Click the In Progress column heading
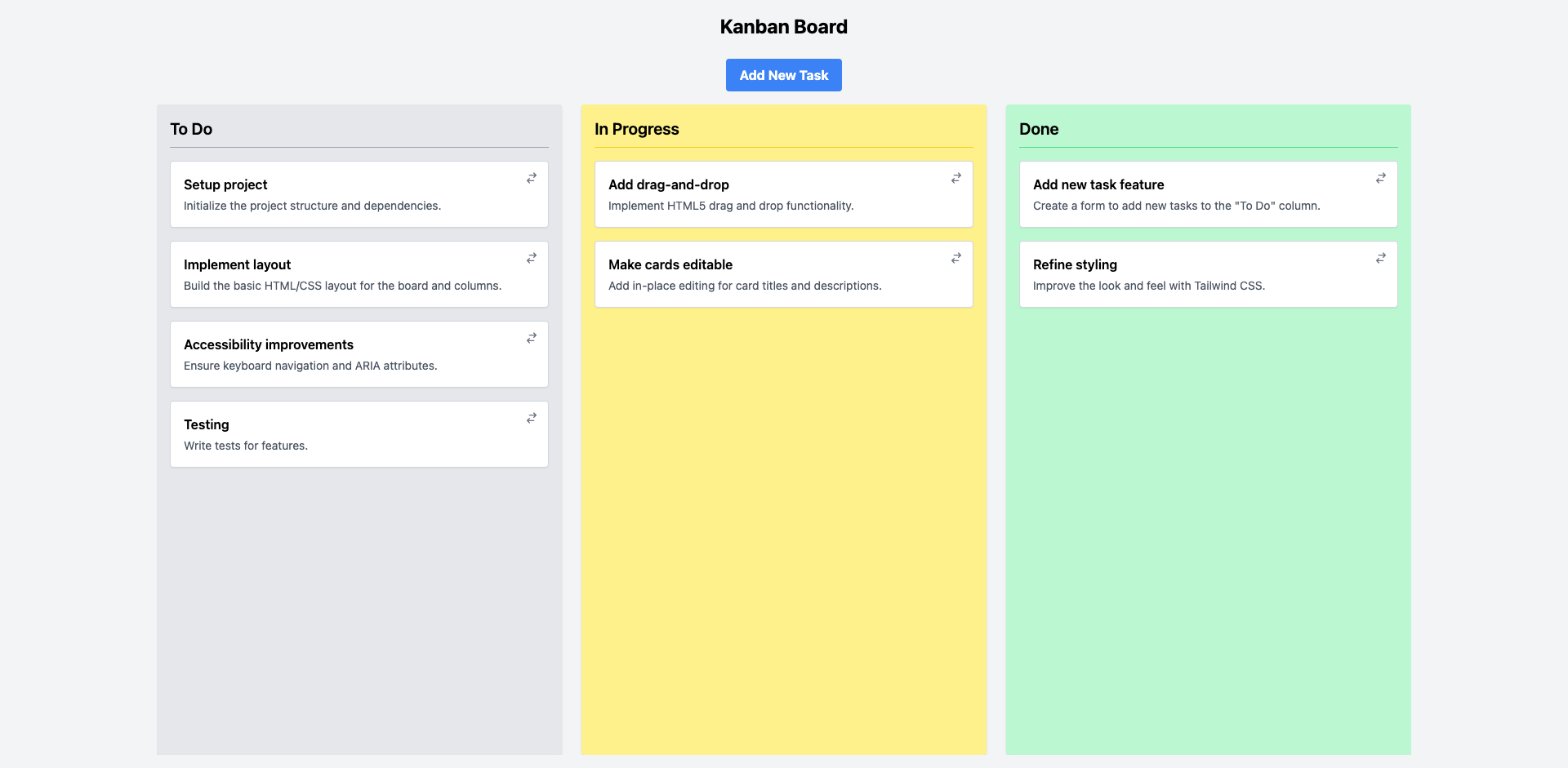Viewport: 1568px width, 768px height. 637,129
